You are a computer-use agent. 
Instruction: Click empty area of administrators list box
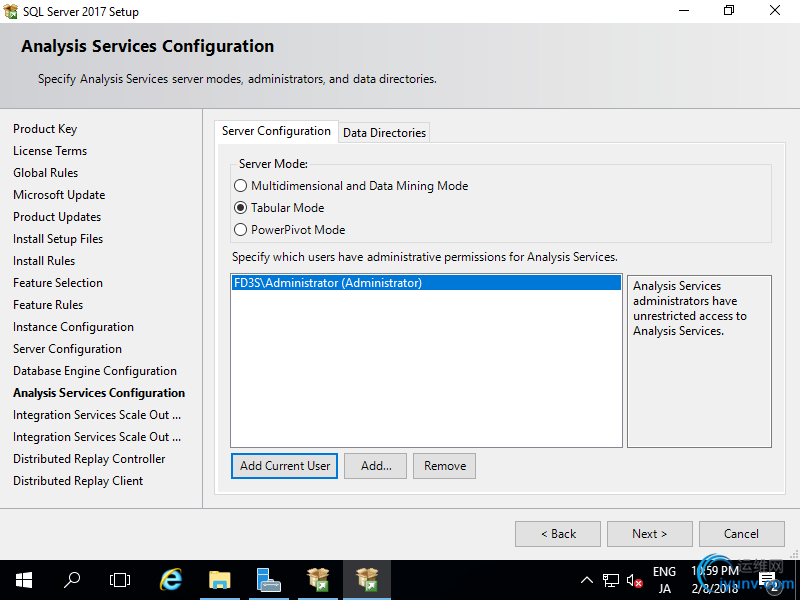coord(426,370)
